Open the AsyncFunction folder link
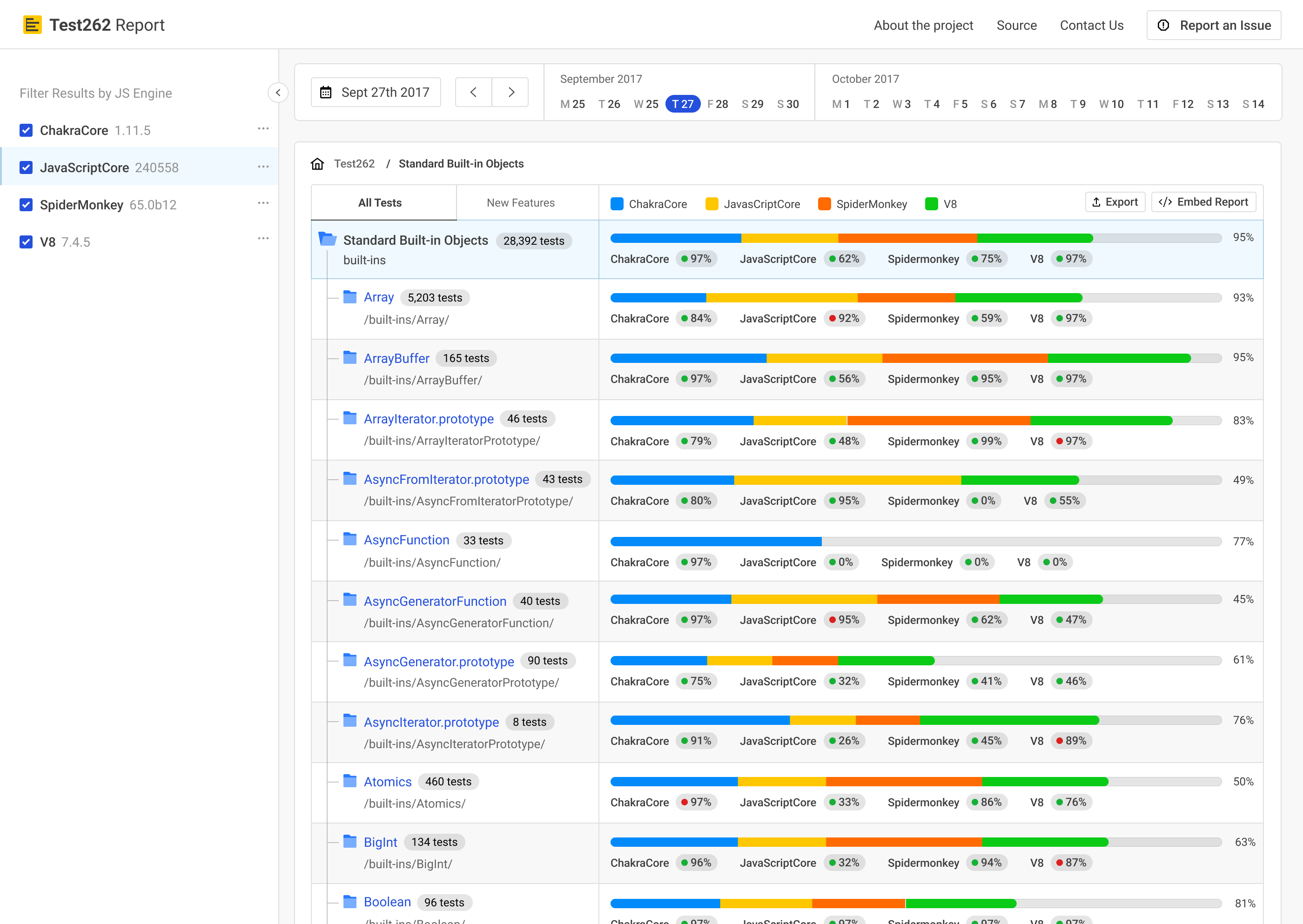The image size is (1303, 924). pos(406,540)
